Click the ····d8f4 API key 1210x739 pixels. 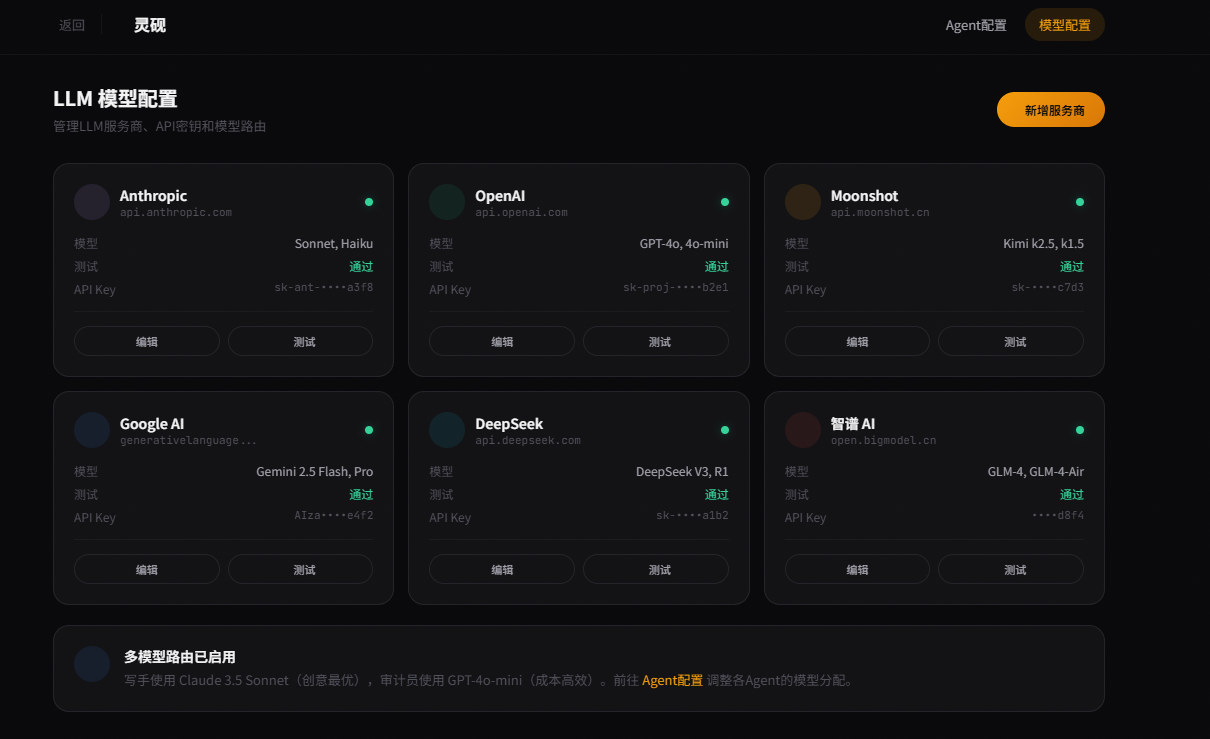1058,516
